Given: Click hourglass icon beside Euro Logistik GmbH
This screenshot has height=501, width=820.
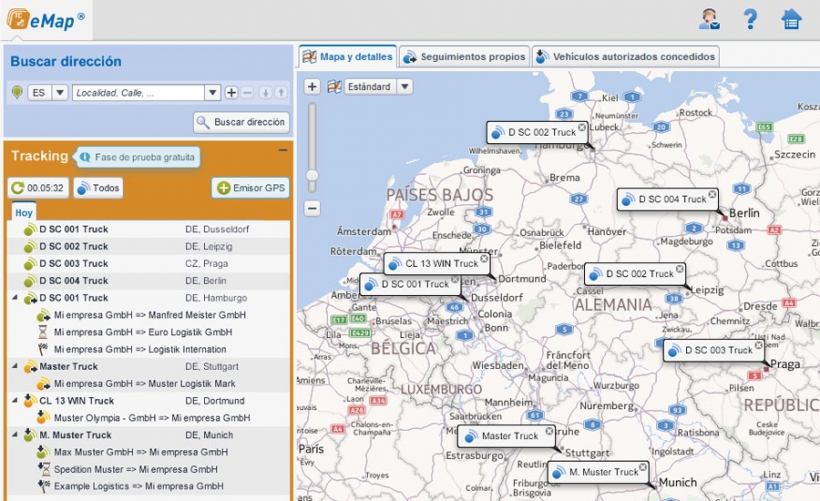Looking at the screenshot, I should pos(43,332).
